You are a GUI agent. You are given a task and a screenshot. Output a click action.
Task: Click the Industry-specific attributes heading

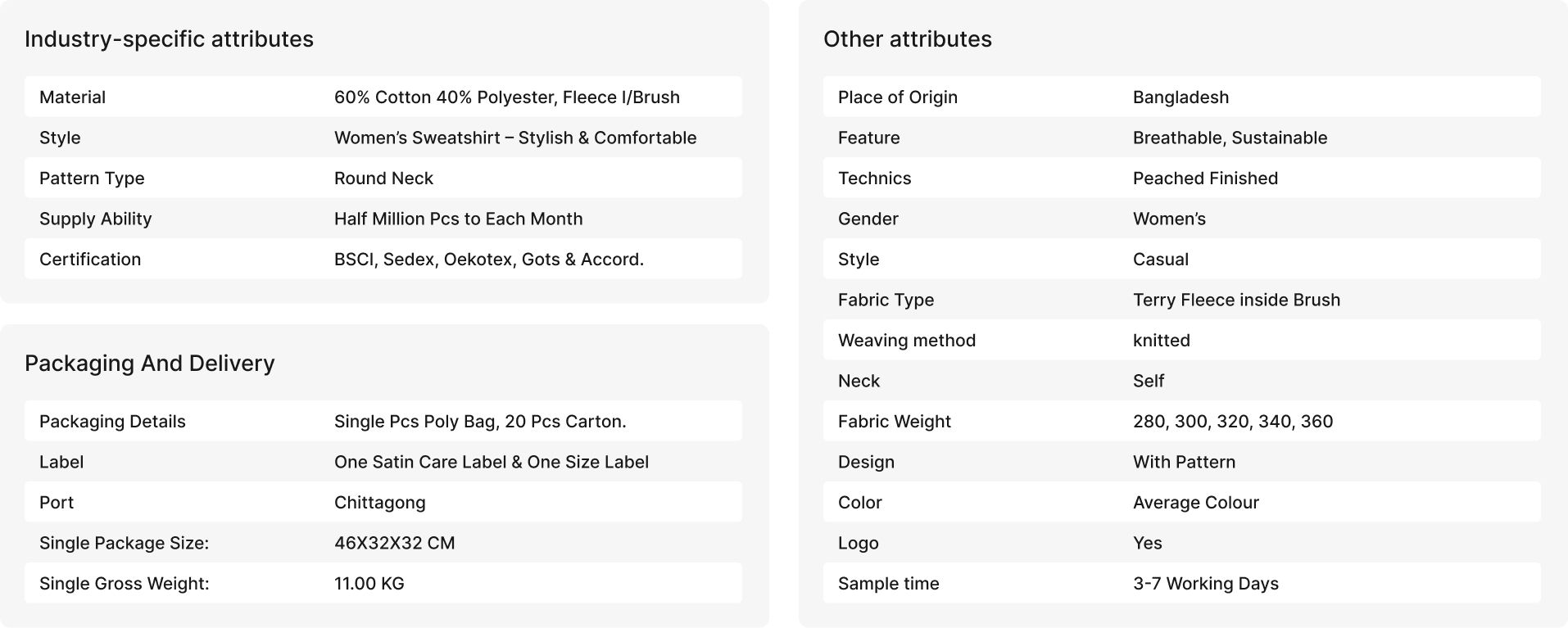point(169,39)
